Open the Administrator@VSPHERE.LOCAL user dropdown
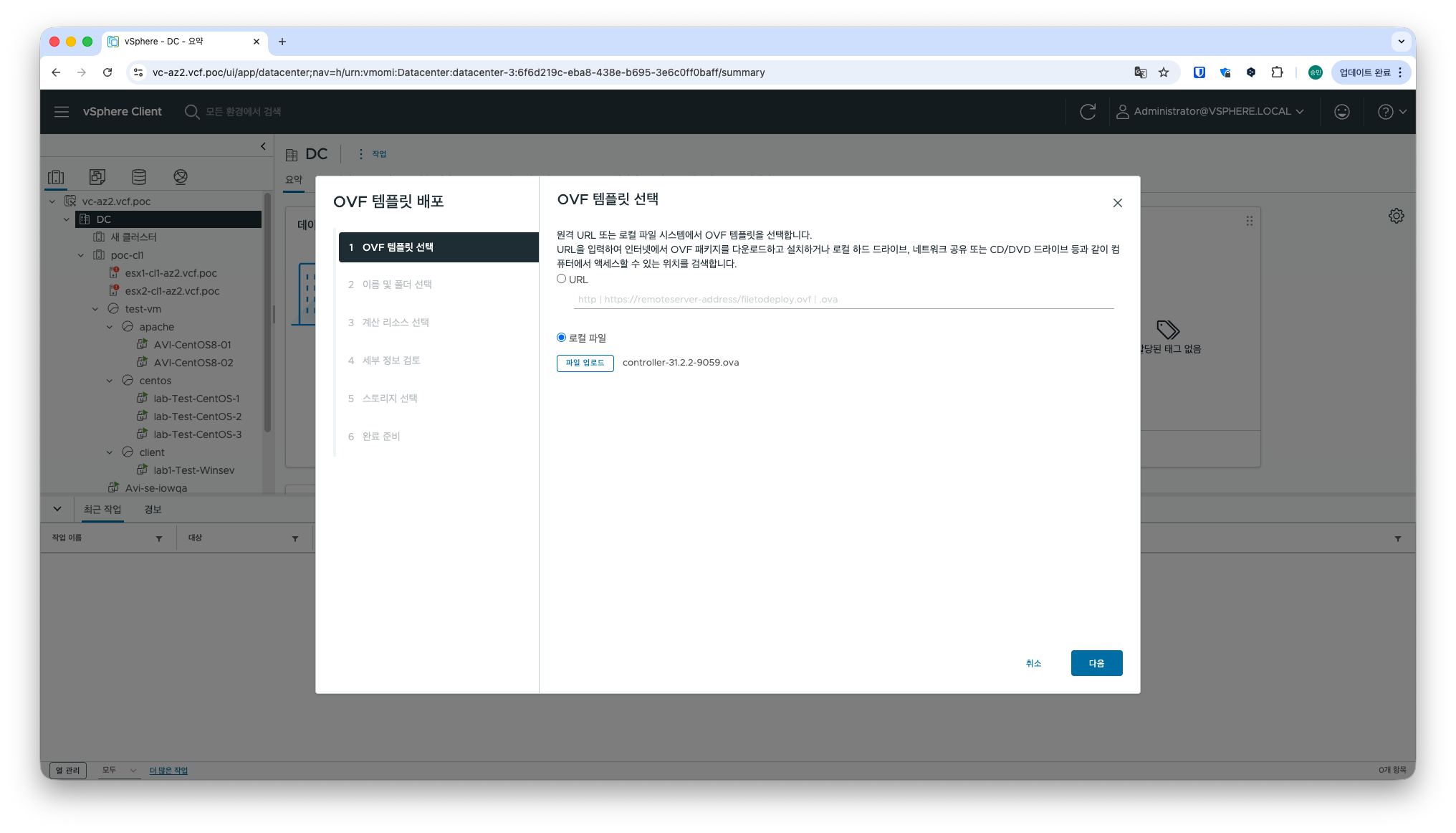The image size is (1456, 833). (x=1210, y=112)
